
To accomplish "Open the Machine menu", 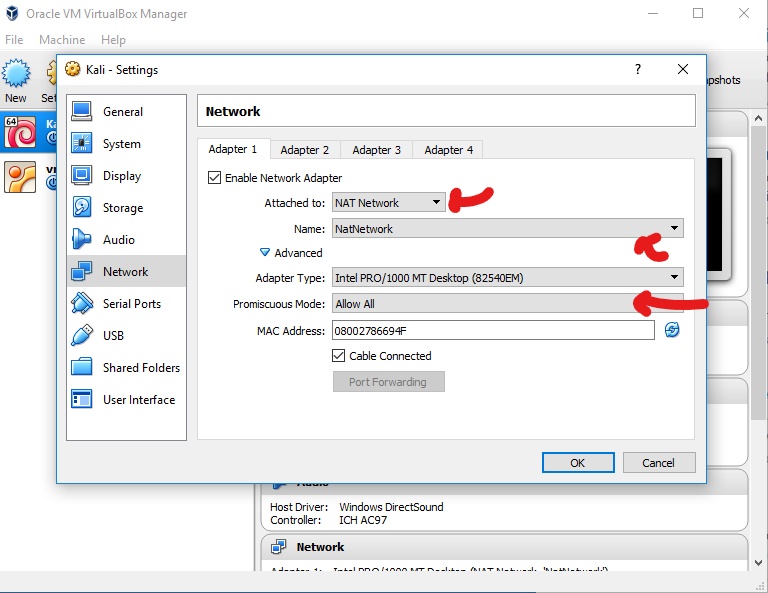I will [x=62, y=40].
